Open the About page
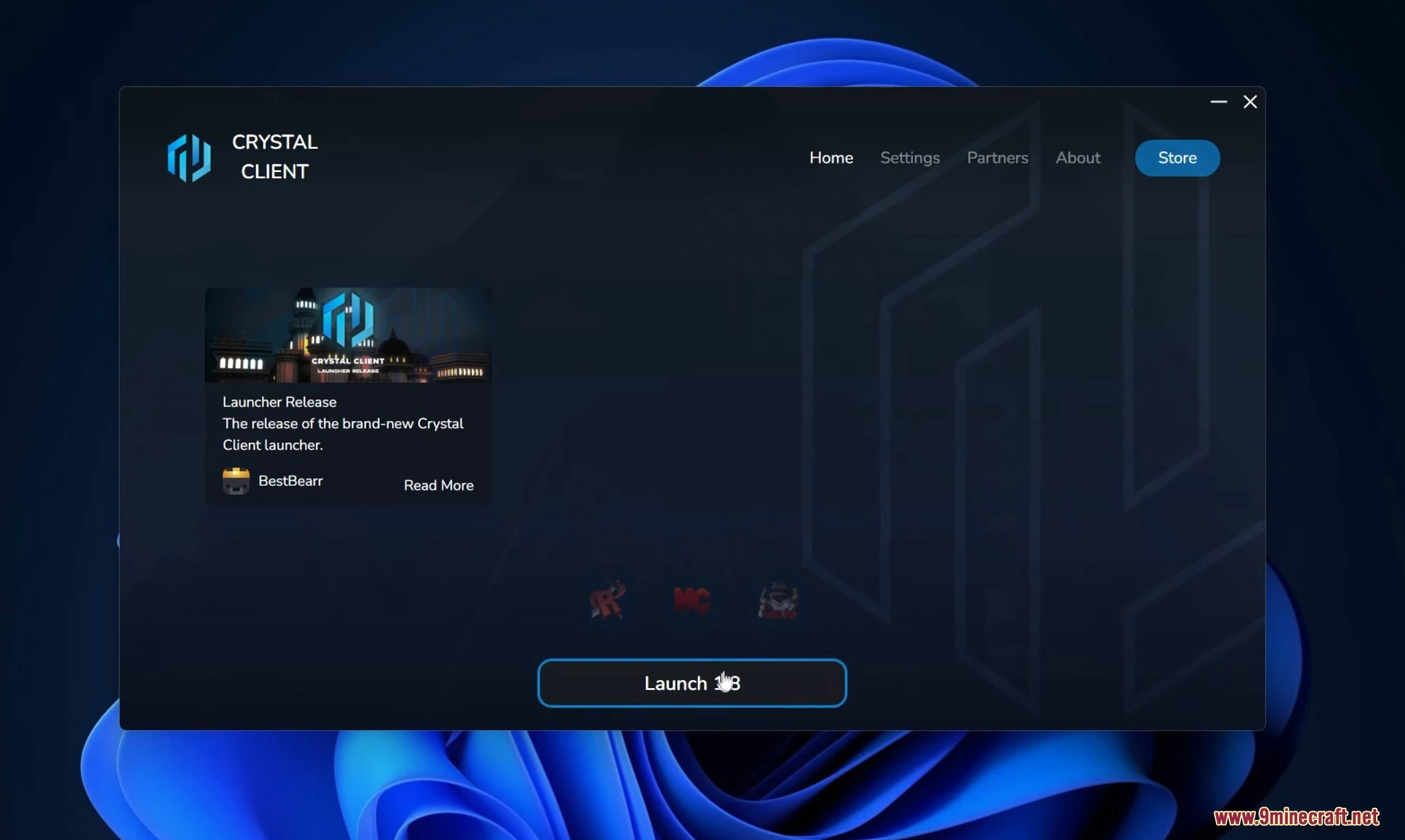This screenshot has height=840, width=1405. click(1078, 157)
